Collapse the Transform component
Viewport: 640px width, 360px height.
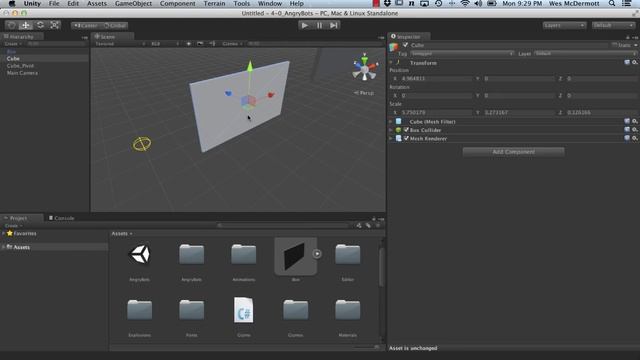click(391, 63)
